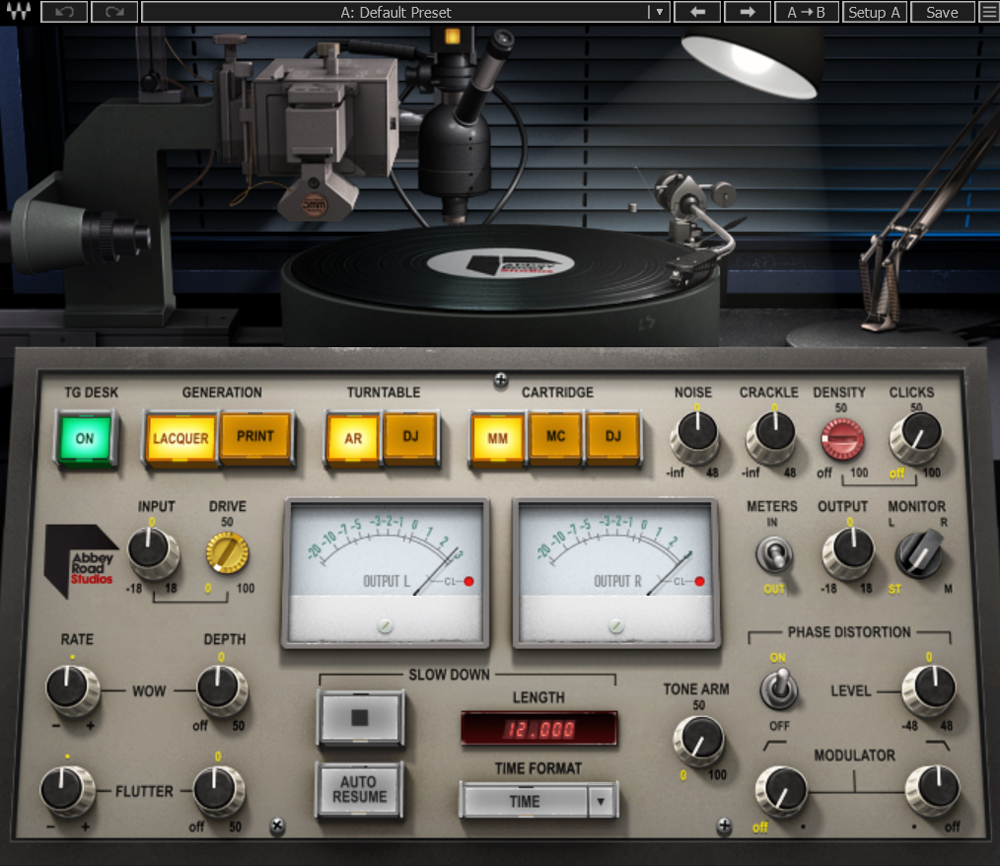The width and height of the screenshot is (1000, 866).
Task: Click the TONE ARM label
Action: coord(696,689)
